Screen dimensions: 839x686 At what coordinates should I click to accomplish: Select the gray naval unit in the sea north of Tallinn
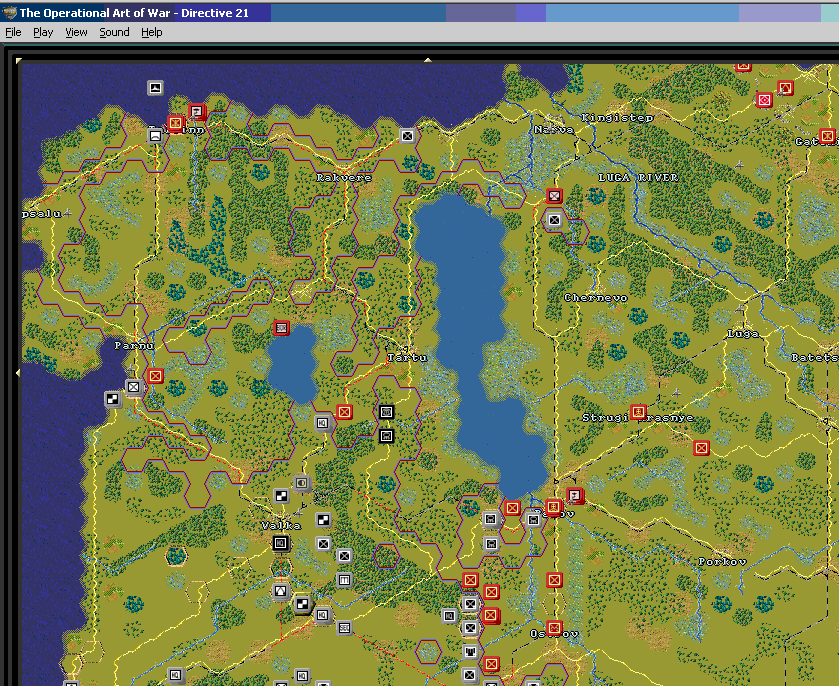coord(155,88)
